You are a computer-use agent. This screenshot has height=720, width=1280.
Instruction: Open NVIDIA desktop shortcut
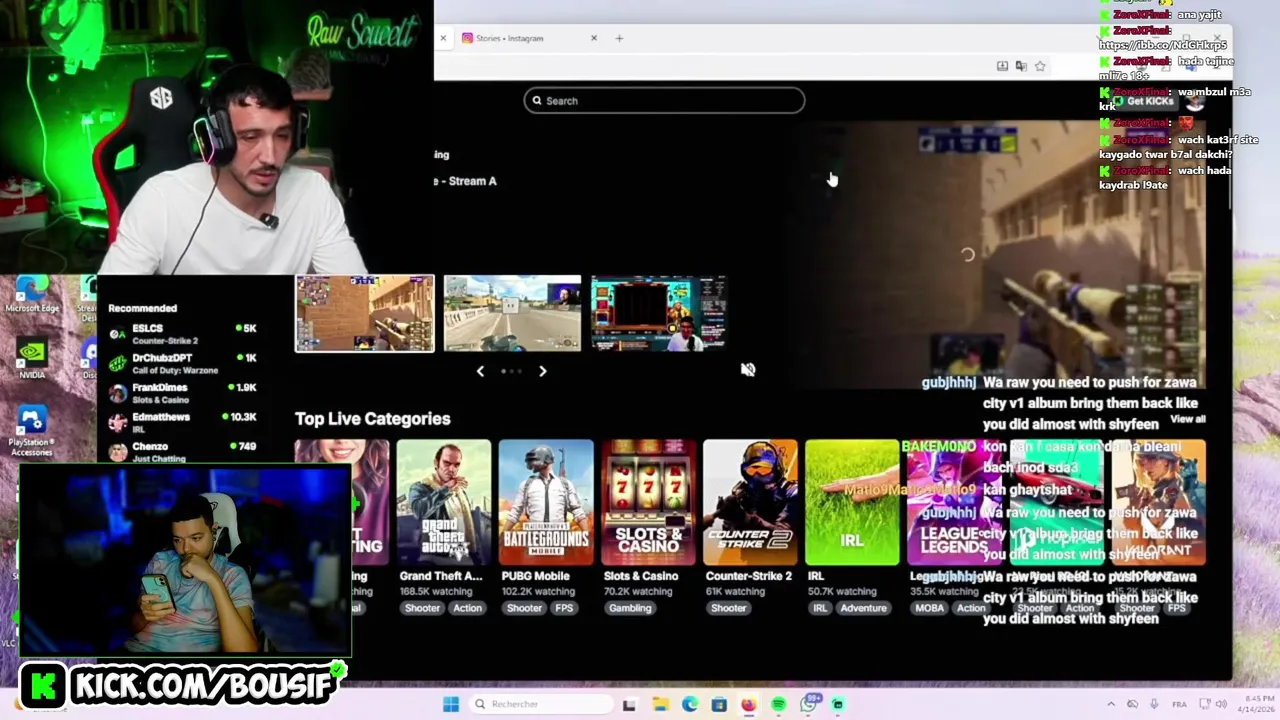[31, 359]
